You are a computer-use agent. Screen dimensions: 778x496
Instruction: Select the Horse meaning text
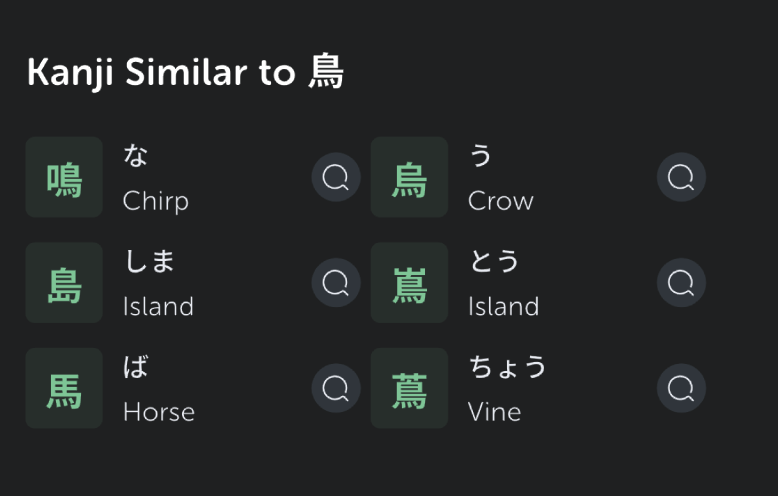[x=158, y=412]
